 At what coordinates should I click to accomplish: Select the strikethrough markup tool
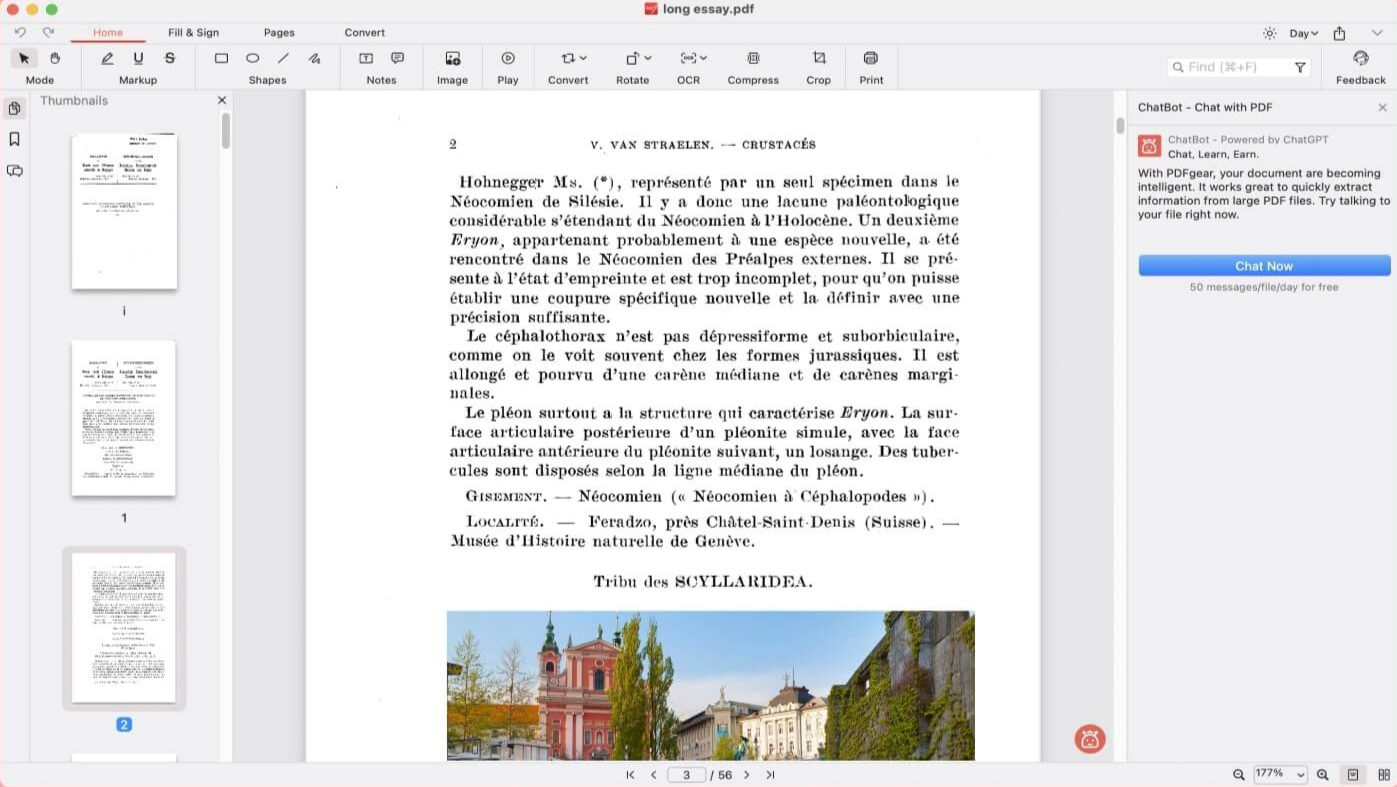tap(170, 59)
